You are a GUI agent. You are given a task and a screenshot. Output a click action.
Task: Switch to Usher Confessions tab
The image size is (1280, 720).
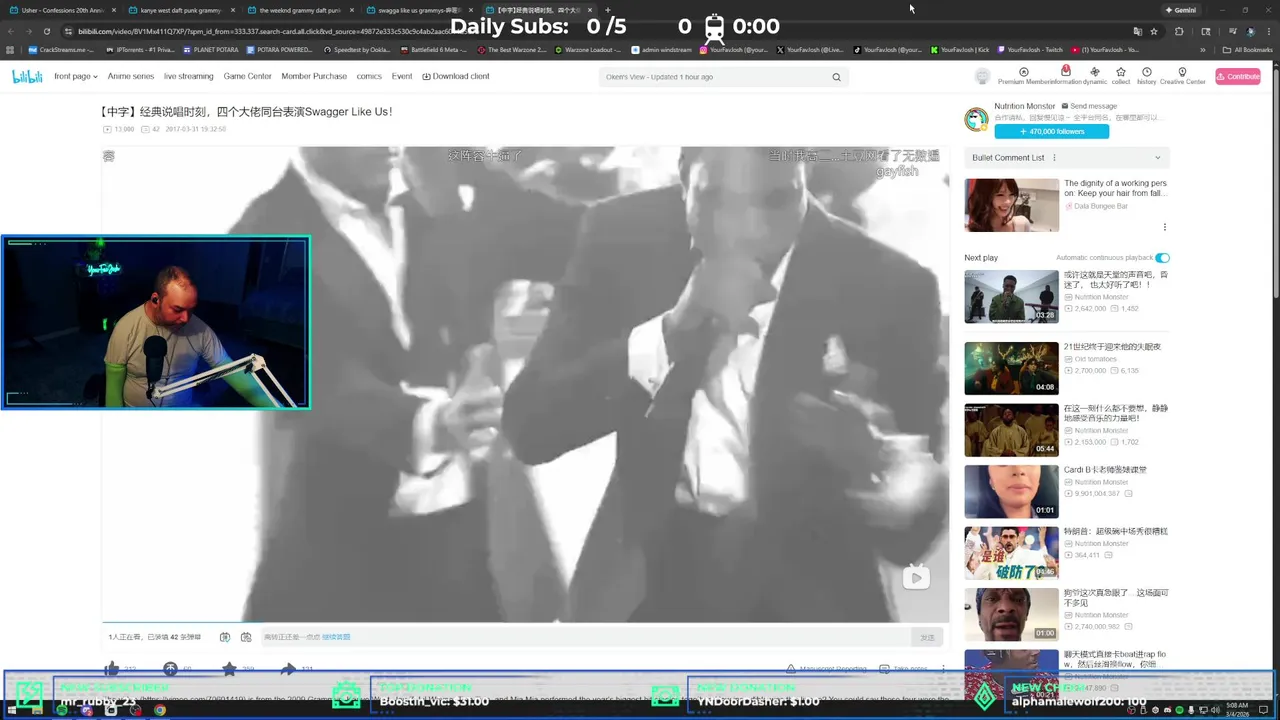[x=63, y=10]
